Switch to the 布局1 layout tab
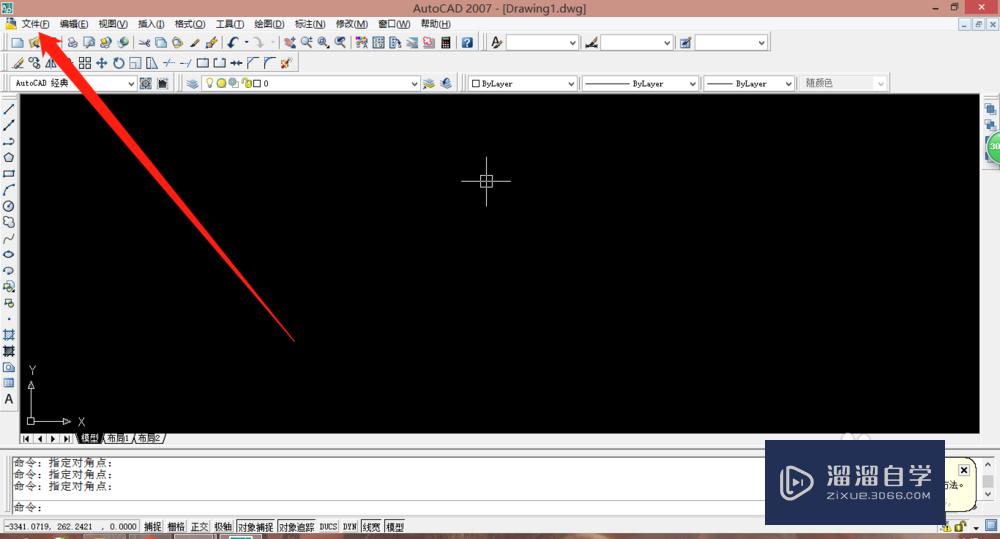 (x=118, y=438)
